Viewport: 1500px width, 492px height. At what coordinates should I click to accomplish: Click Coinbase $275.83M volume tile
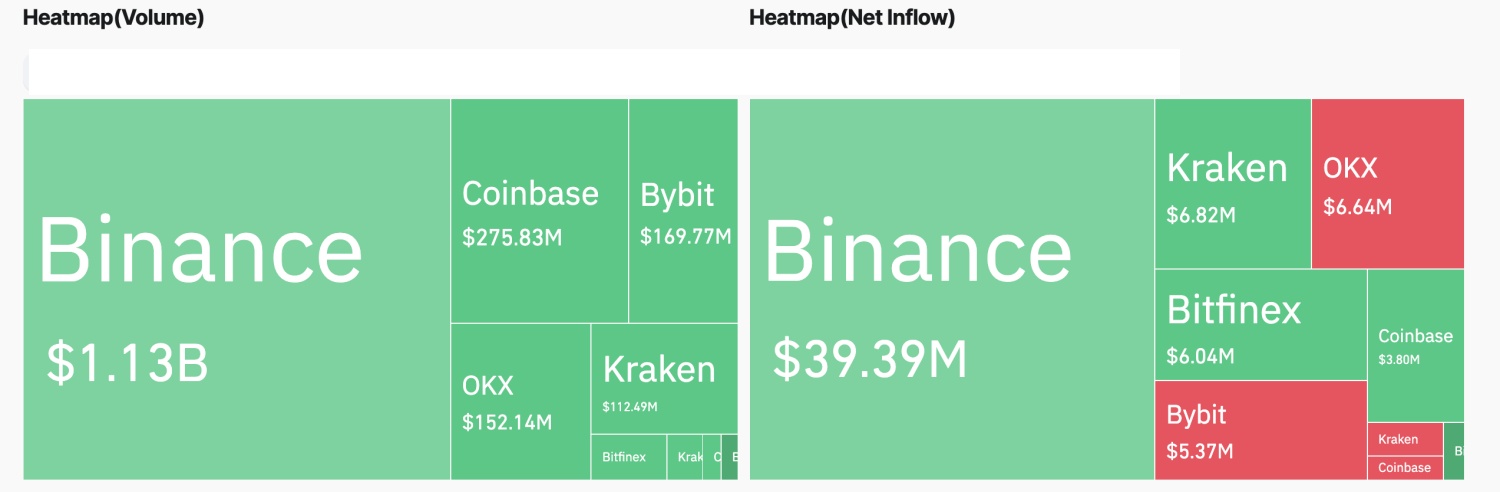point(540,211)
